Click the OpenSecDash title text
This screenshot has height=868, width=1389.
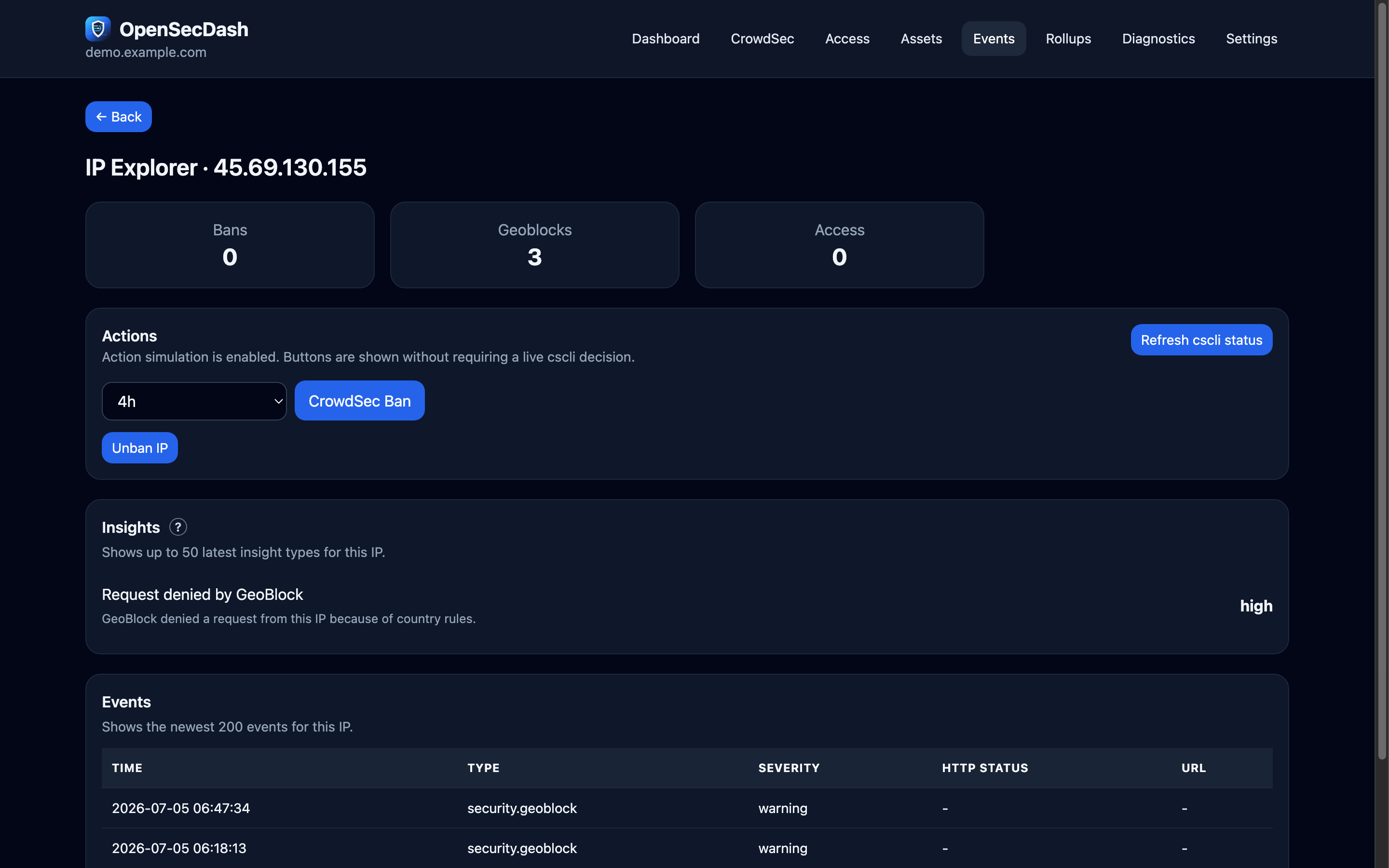tap(184, 29)
